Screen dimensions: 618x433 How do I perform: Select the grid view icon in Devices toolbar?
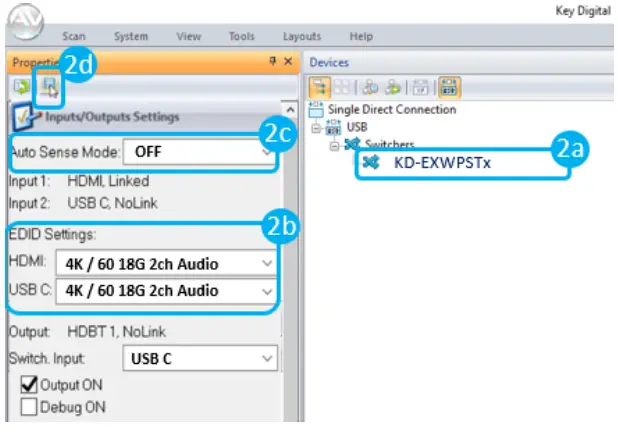coord(342,87)
